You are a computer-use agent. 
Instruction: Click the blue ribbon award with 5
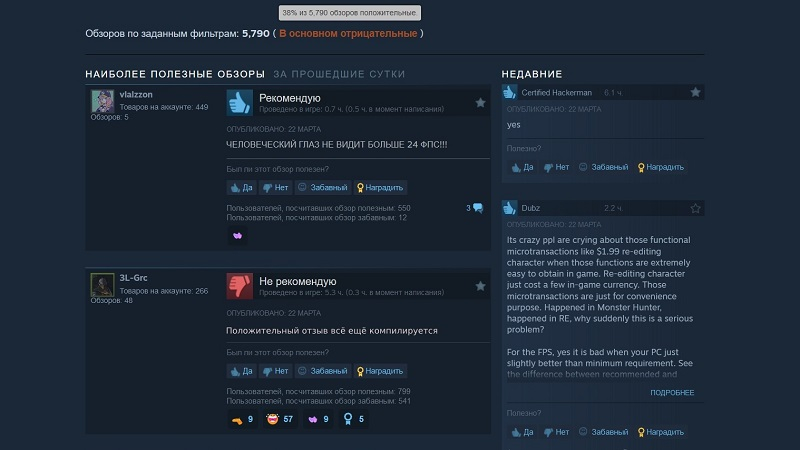[x=354, y=419]
